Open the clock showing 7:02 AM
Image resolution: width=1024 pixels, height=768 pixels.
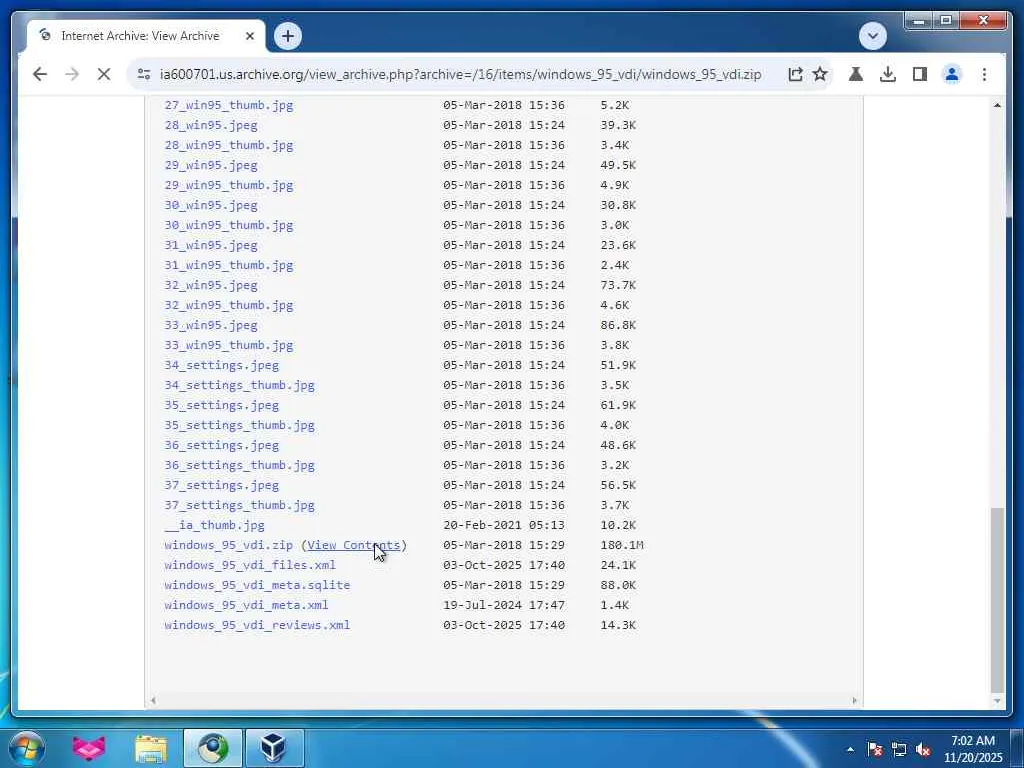[973, 749]
